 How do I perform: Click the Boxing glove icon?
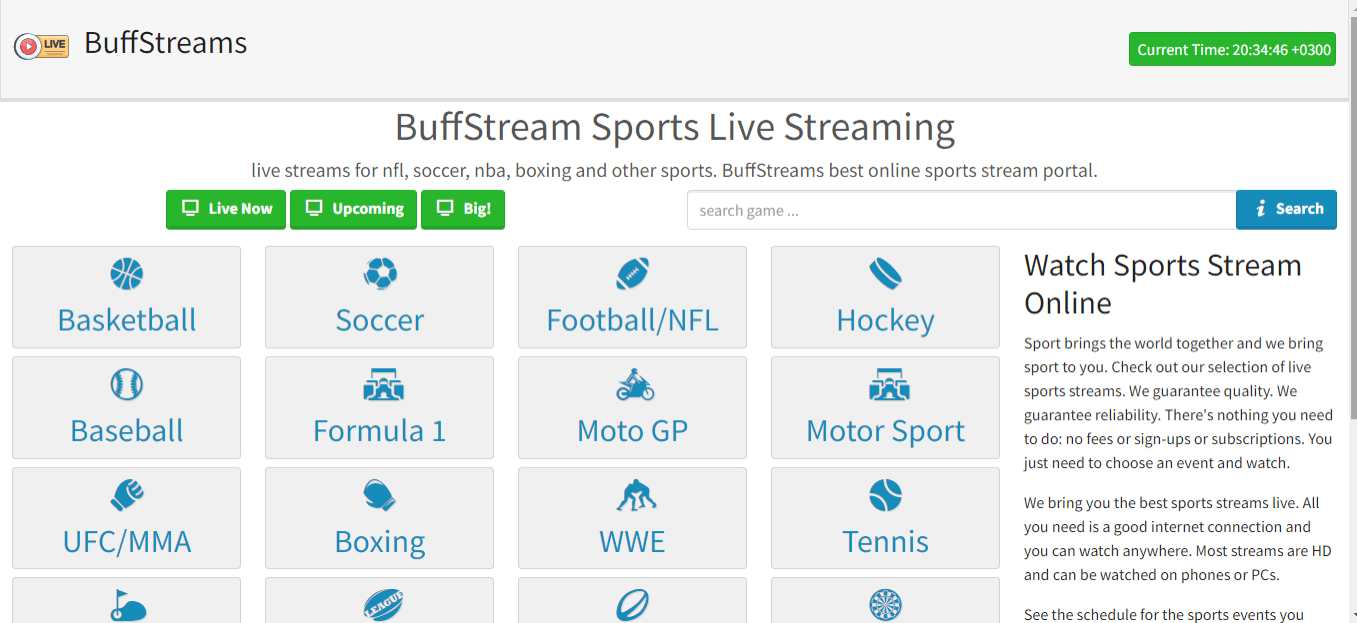(x=380, y=494)
